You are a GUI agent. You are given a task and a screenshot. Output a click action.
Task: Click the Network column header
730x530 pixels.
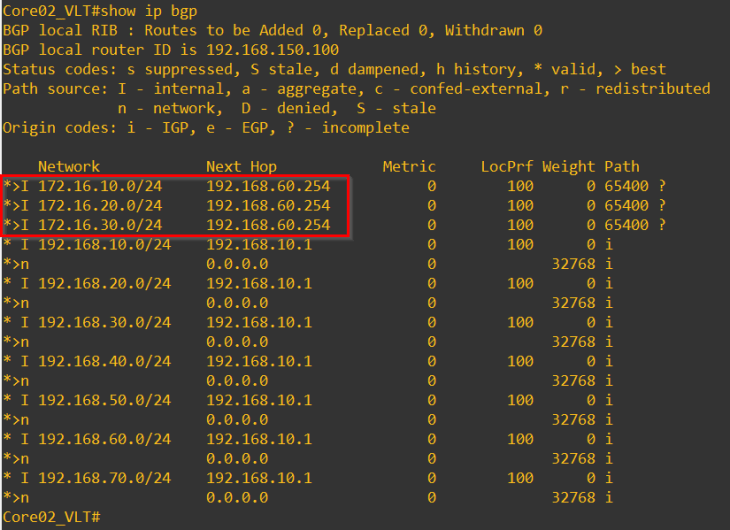click(69, 167)
